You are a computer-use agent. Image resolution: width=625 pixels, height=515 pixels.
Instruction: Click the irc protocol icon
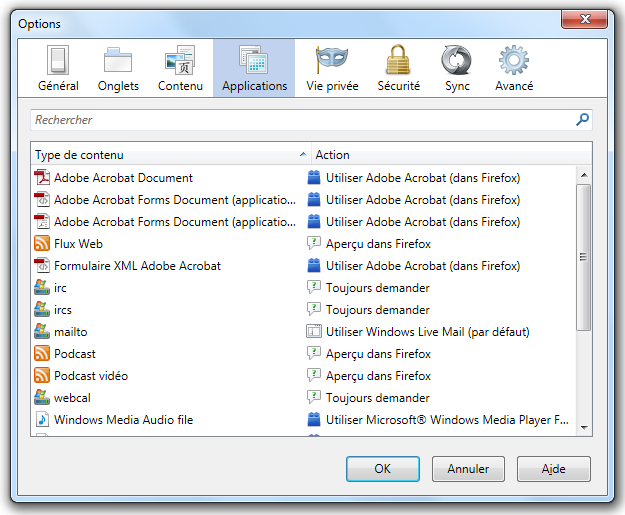point(42,287)
